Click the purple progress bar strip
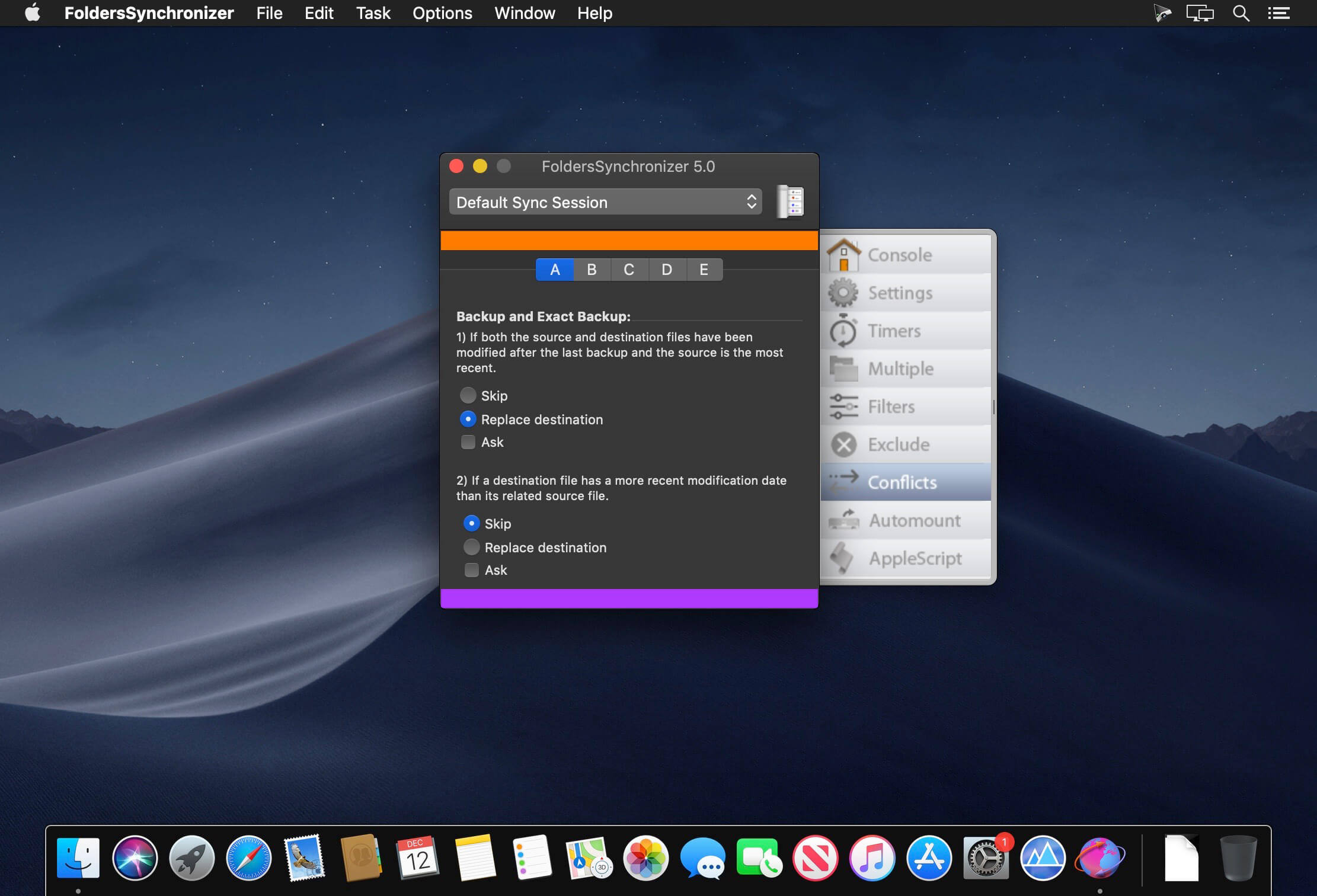 click(629, 597)
